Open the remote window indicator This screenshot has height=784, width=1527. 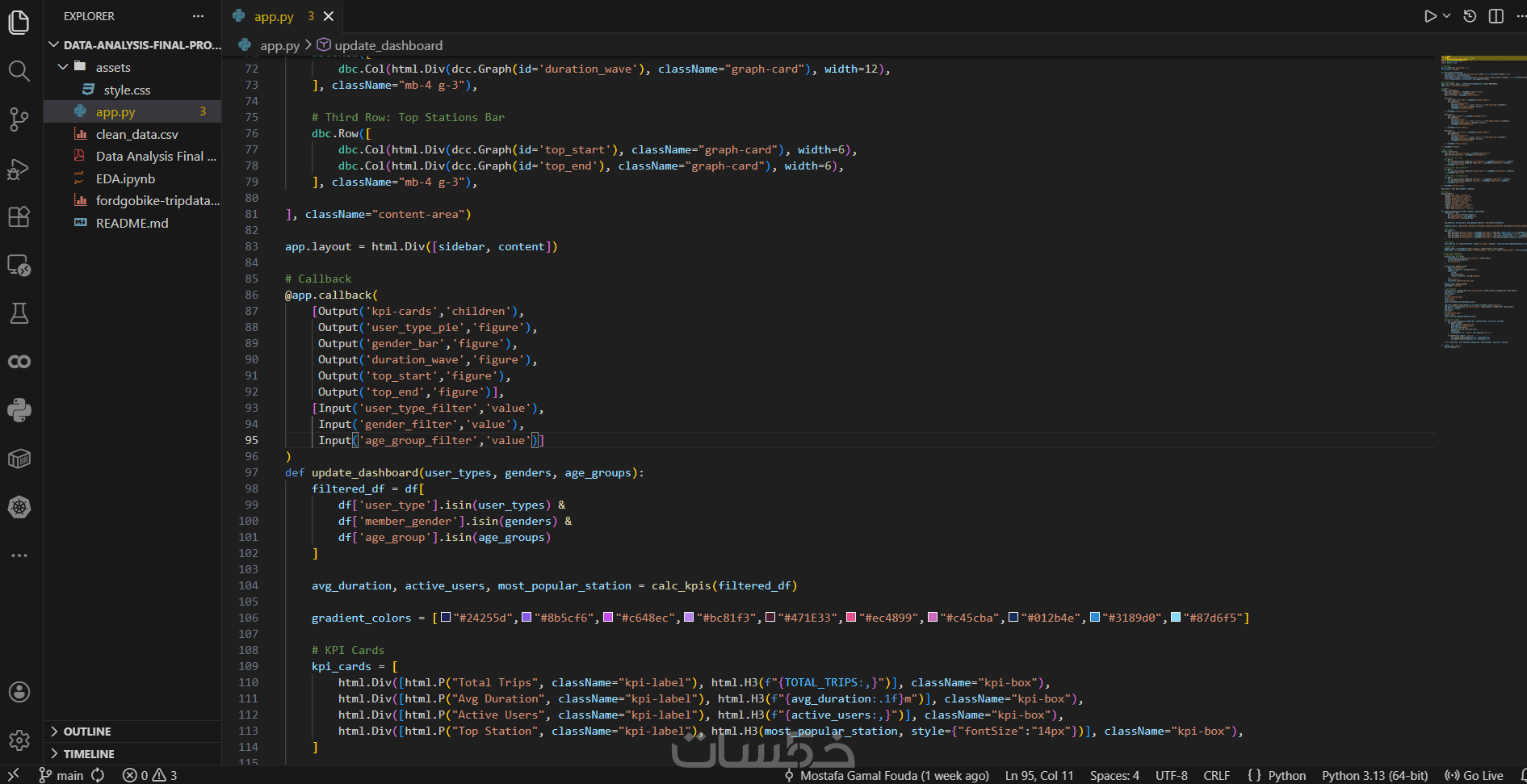click(x=14, y=775)
